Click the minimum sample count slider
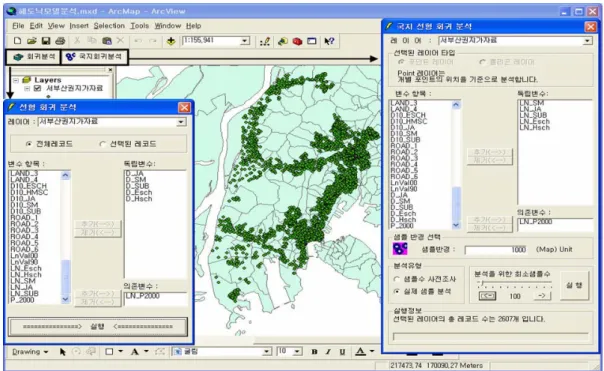Image resolution: width=604 pixels, height=371 pixels. click(514, 284)
